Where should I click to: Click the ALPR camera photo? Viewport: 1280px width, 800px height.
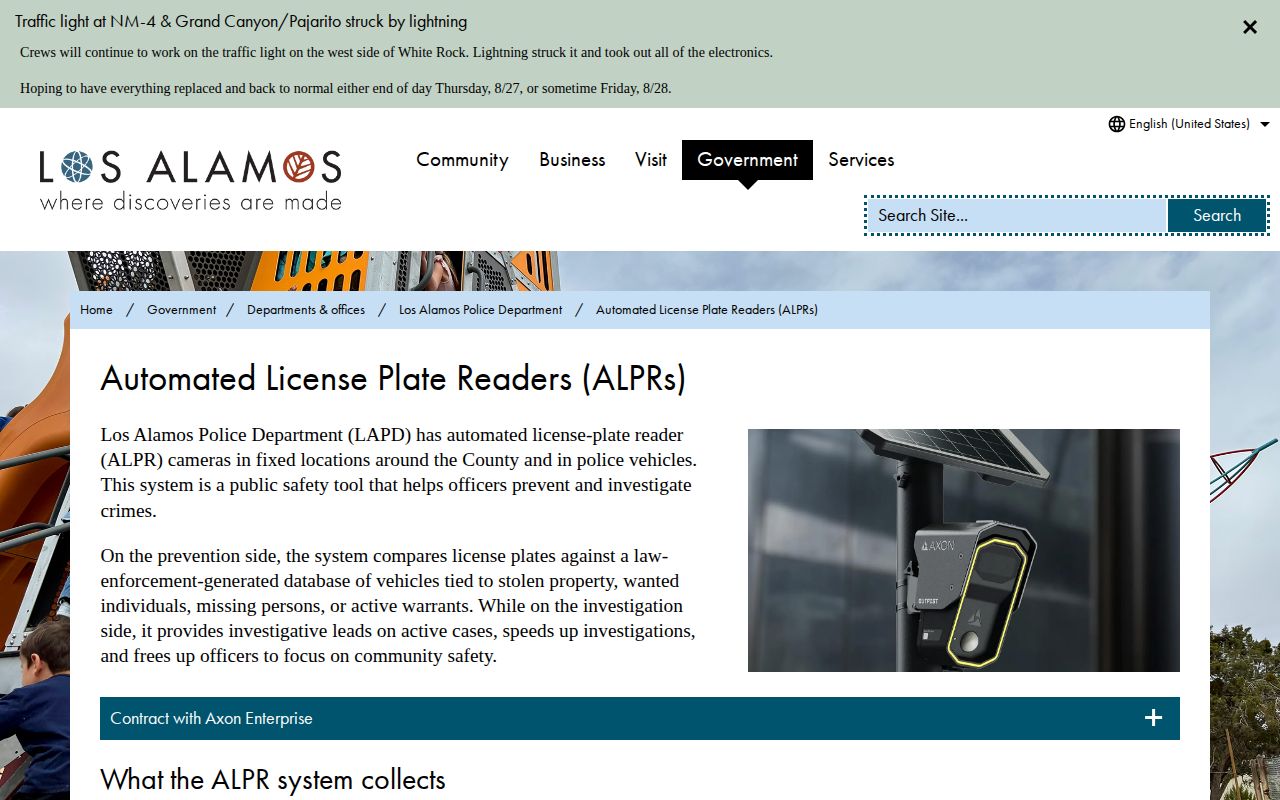click(x=964, y=550)
